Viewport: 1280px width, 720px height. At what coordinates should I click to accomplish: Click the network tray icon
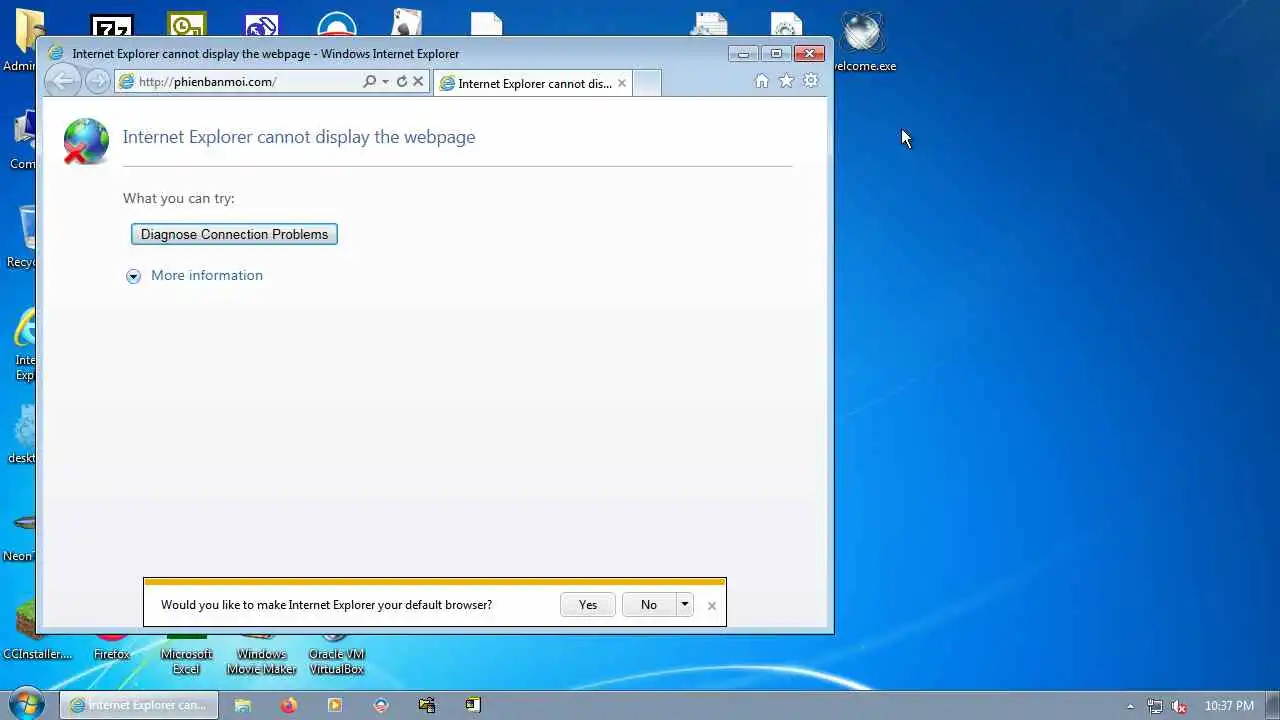coord(1155,706)
